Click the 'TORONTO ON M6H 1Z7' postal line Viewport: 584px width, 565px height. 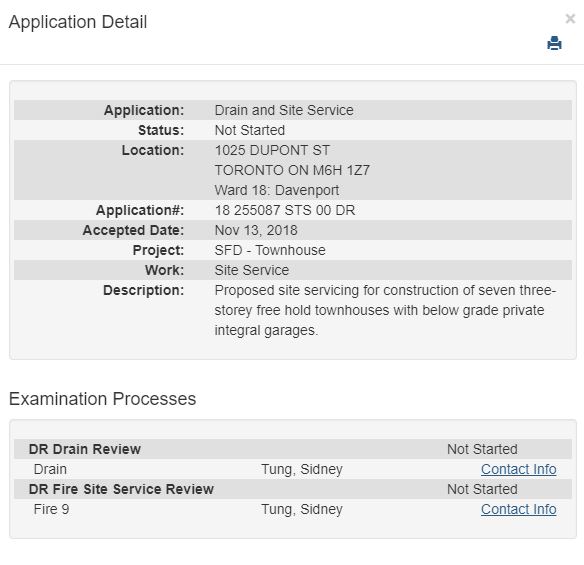click(x=292, y=170)
